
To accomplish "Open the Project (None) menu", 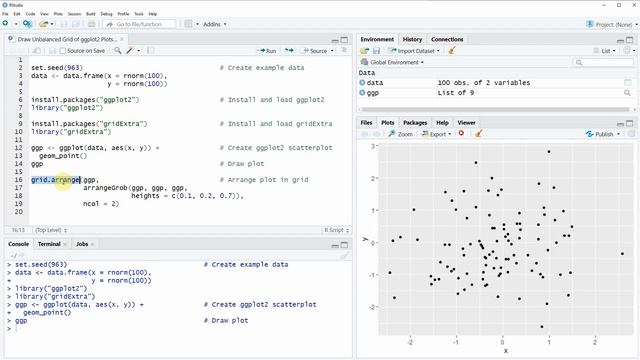I will click(611, 24).
